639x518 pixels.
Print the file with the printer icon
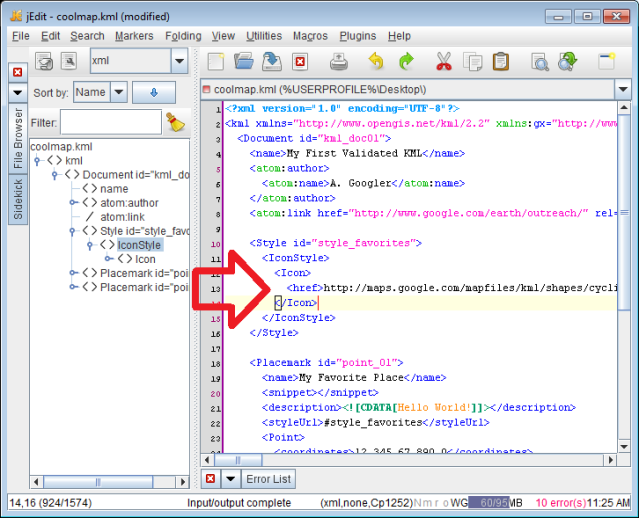(x=338, y=62)
